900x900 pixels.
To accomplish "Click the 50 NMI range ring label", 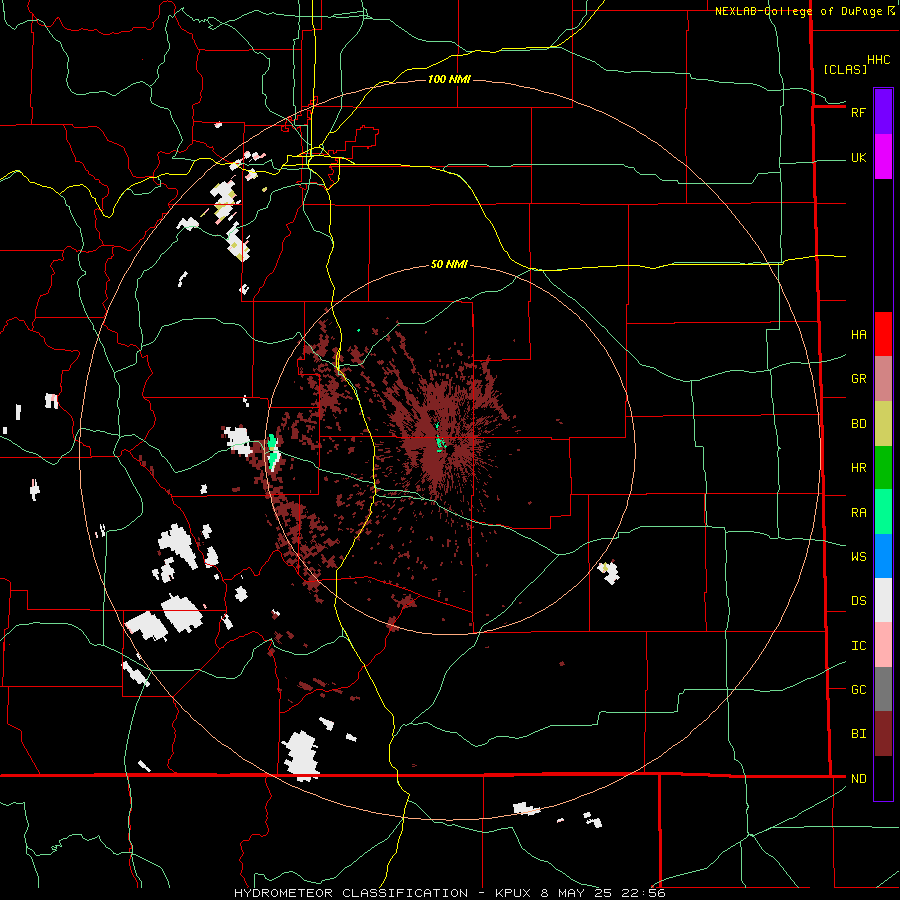I will point(449,264).
